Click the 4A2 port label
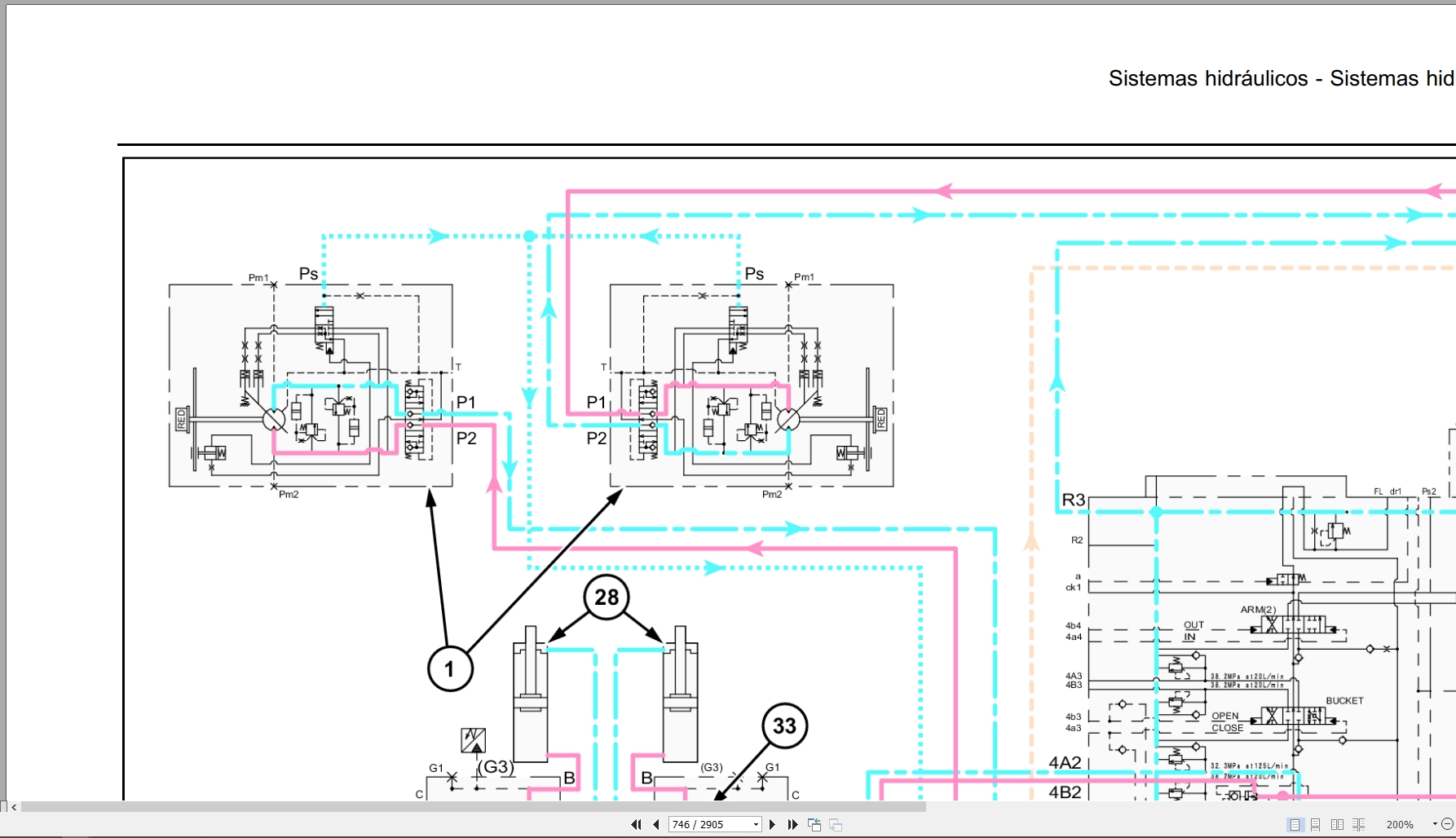Screen dimensions: 1456x838 [1065, 763]
